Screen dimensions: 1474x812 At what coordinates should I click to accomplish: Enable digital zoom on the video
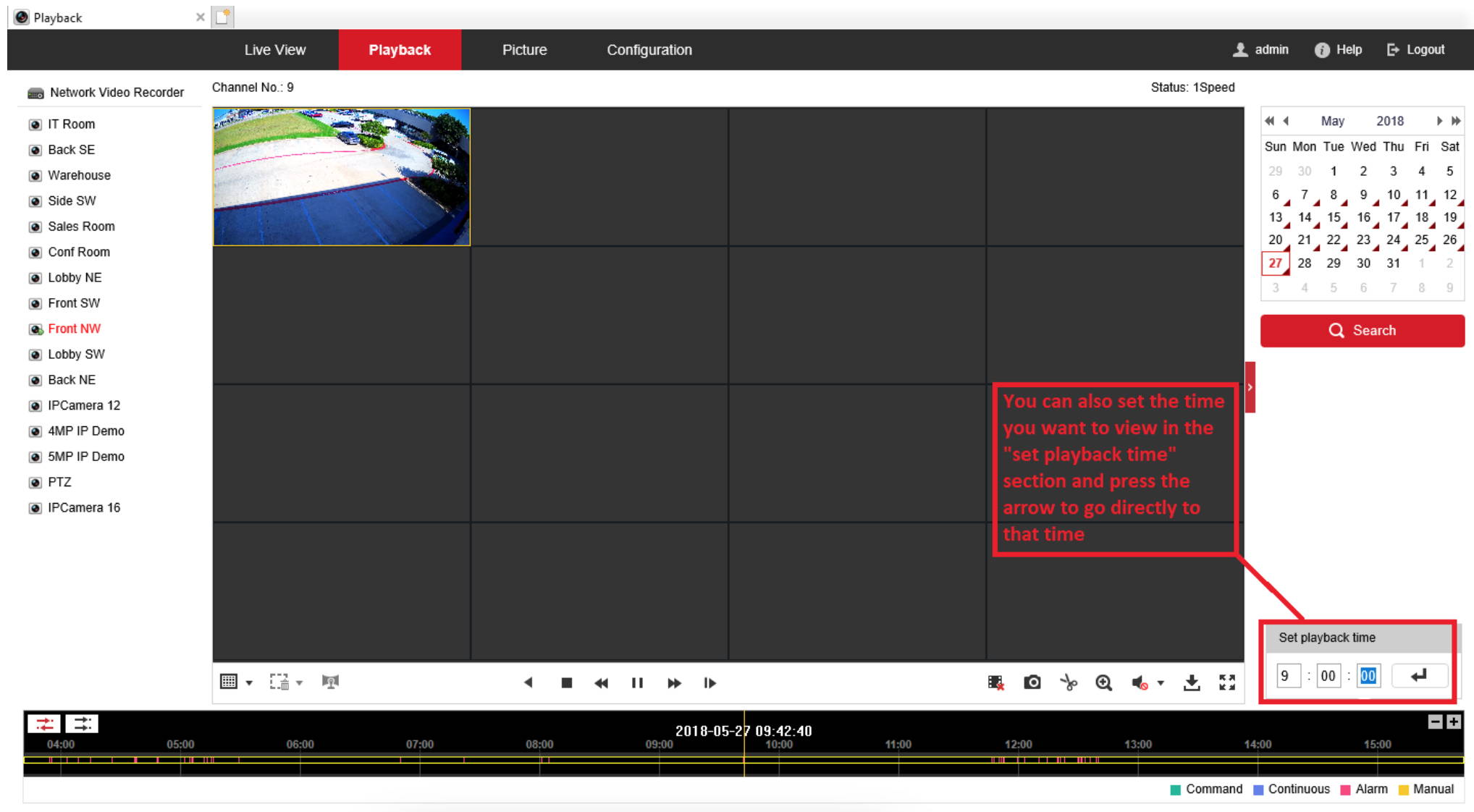tap(1103, 682)
